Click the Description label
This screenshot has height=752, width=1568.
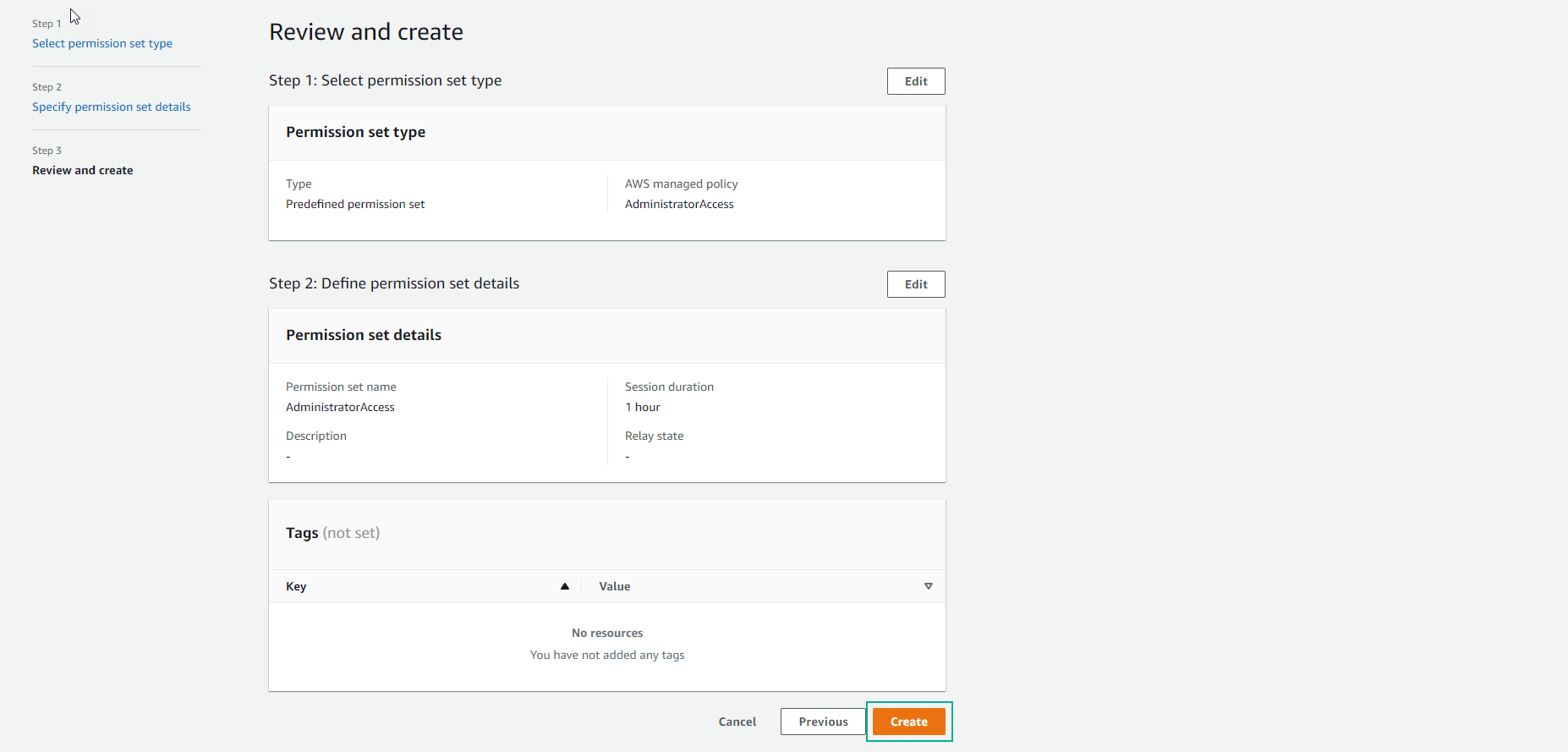click(x=316, y=436)
